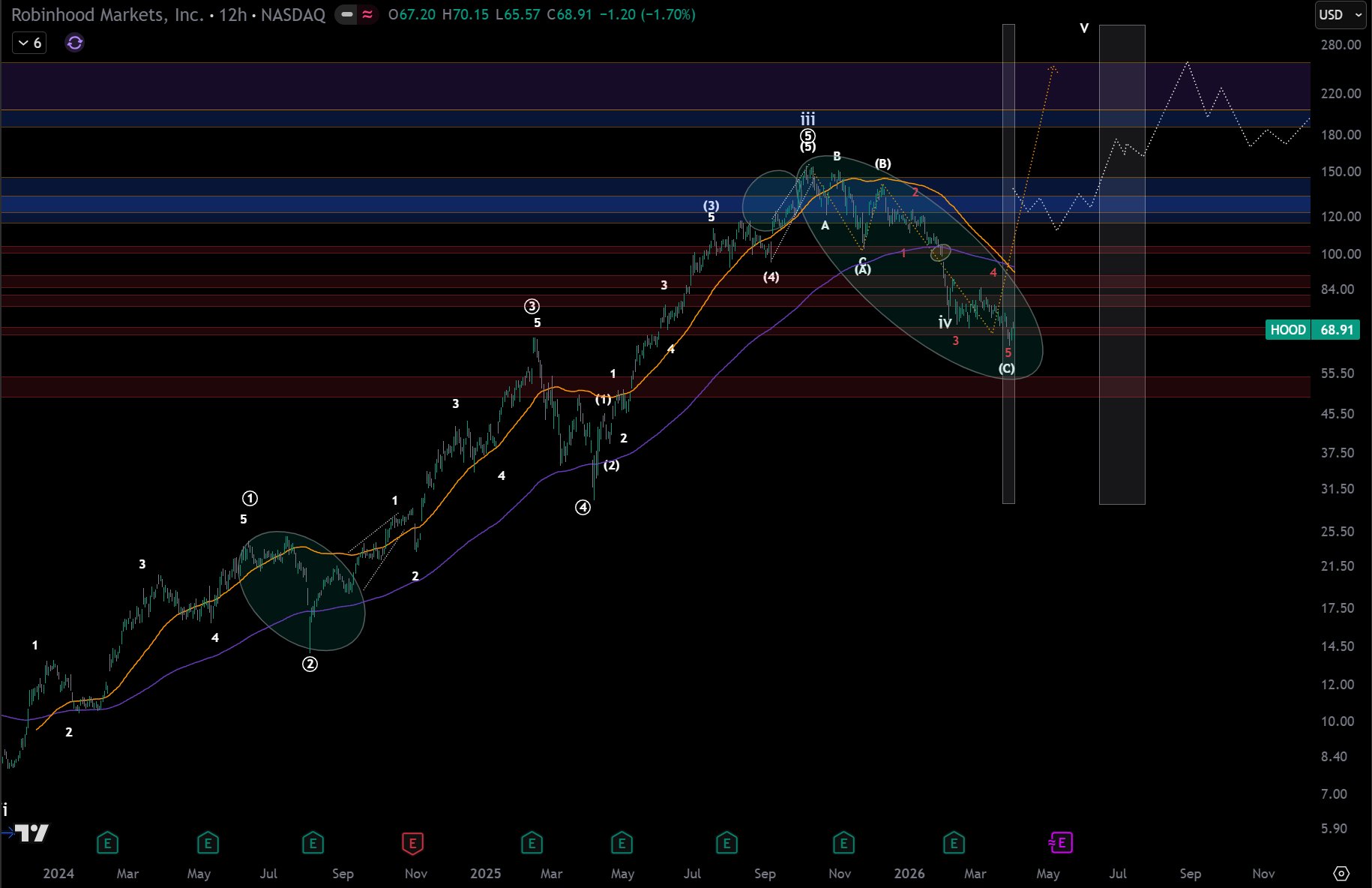Image resolution: width=1372 pixels, height=888 pixels.
Task: Collapse the 6 indicators legend
Action: point(30,43)
